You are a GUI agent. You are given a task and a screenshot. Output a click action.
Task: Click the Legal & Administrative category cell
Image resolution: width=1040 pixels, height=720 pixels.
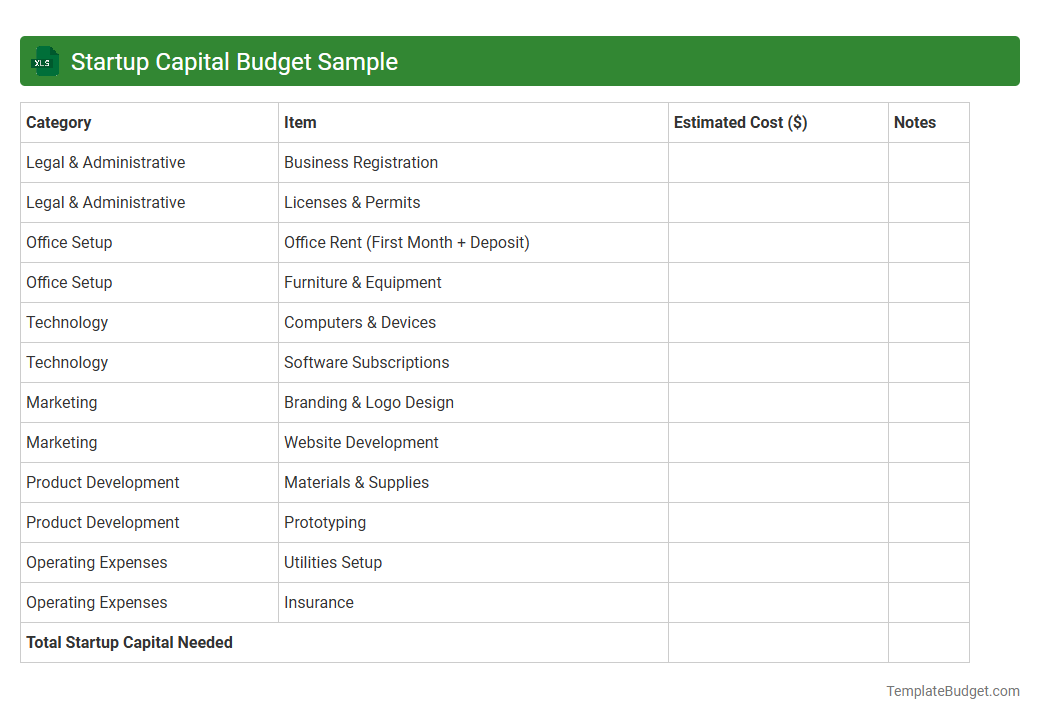[105, 162]
